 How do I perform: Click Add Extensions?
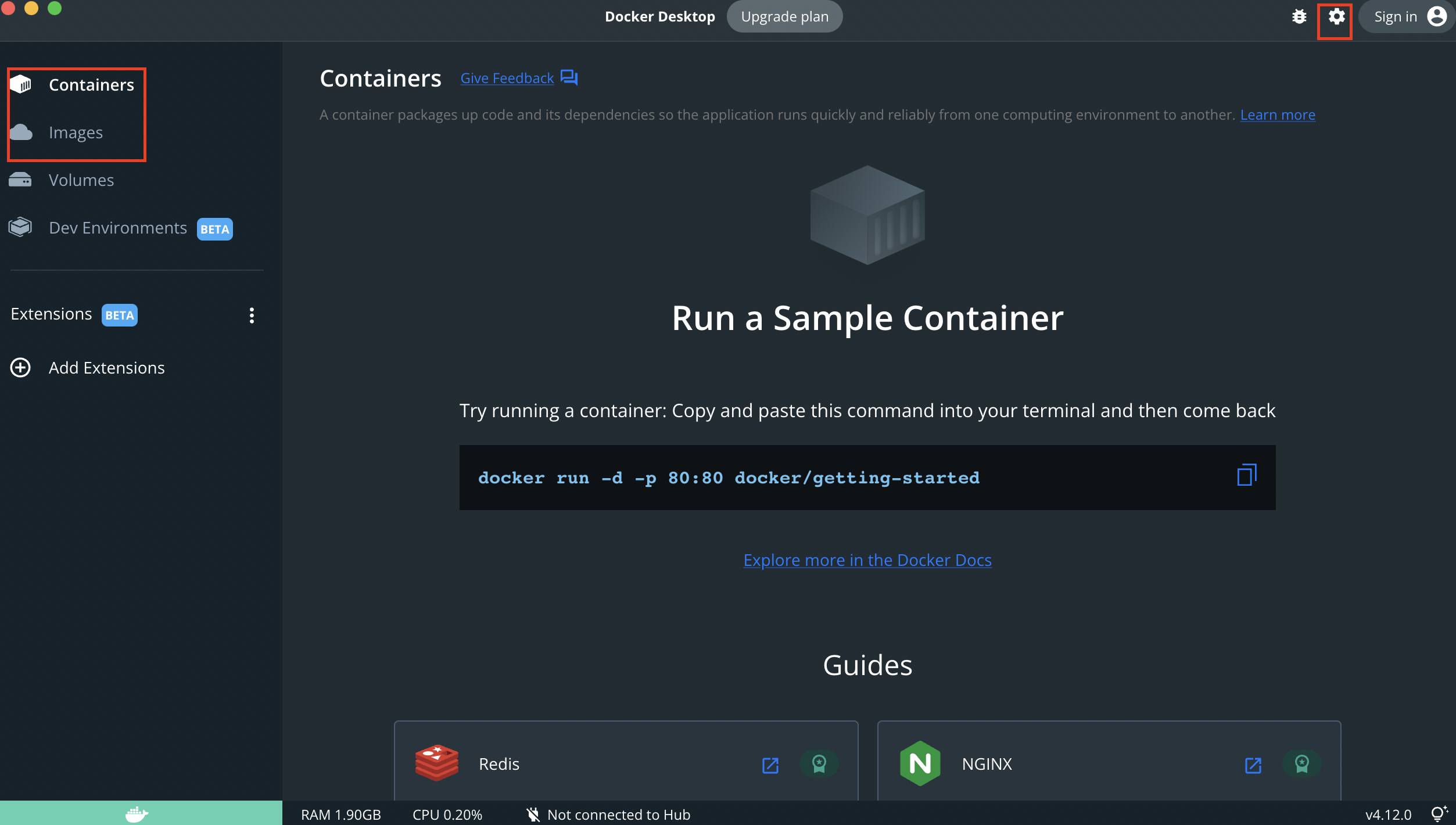[x=106, y=368]
